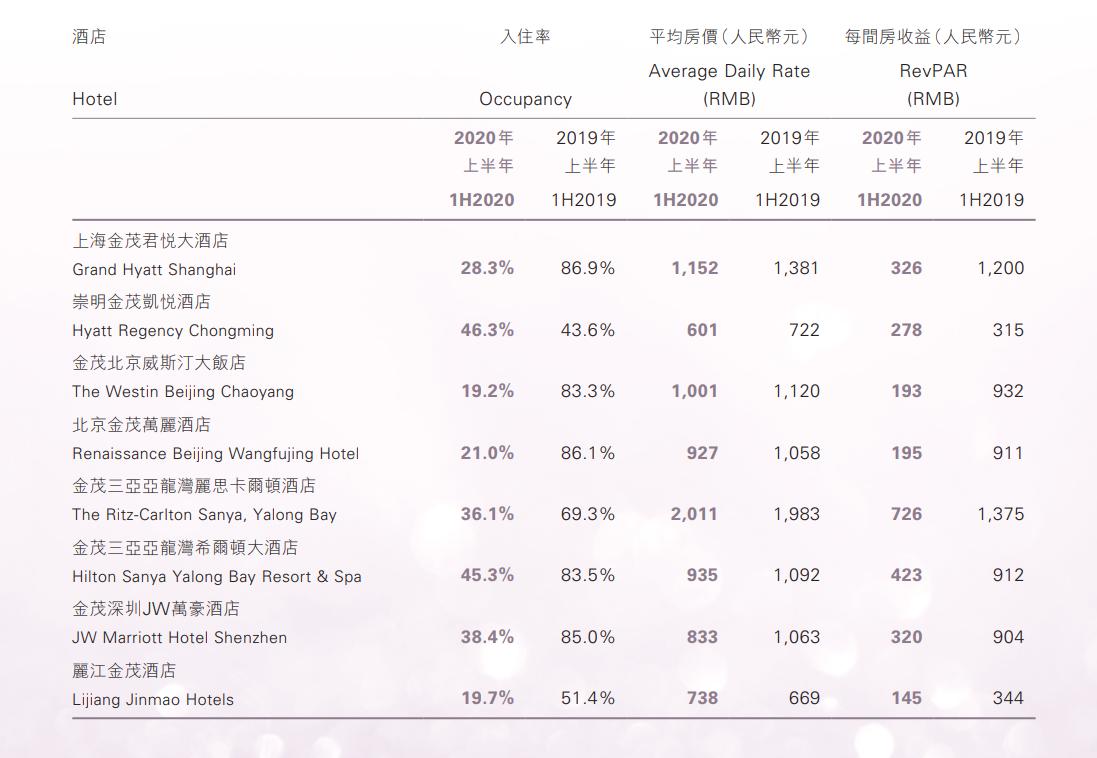
Task: Click the "每間房收益(人民幣元)" header
Action: tap(933, 36)
